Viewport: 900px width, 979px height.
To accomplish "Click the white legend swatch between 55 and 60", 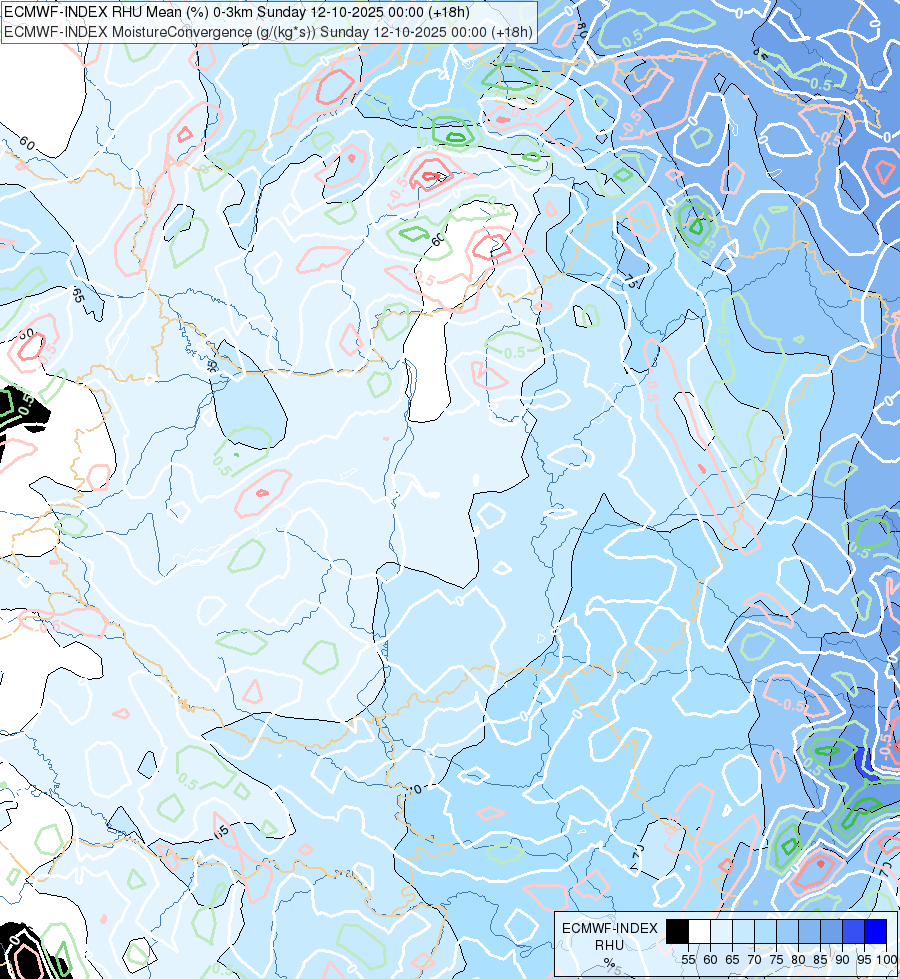I will coord(699,930).
